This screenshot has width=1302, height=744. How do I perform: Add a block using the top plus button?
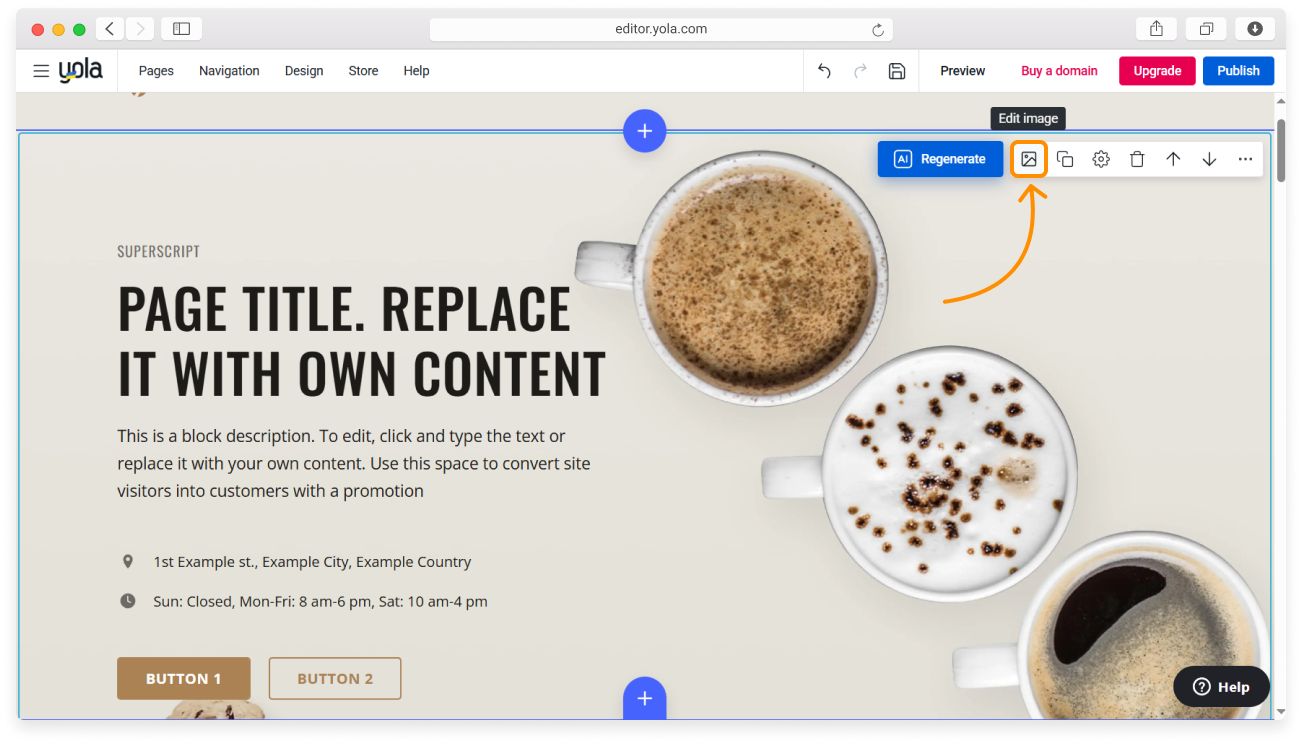point(645,131)
